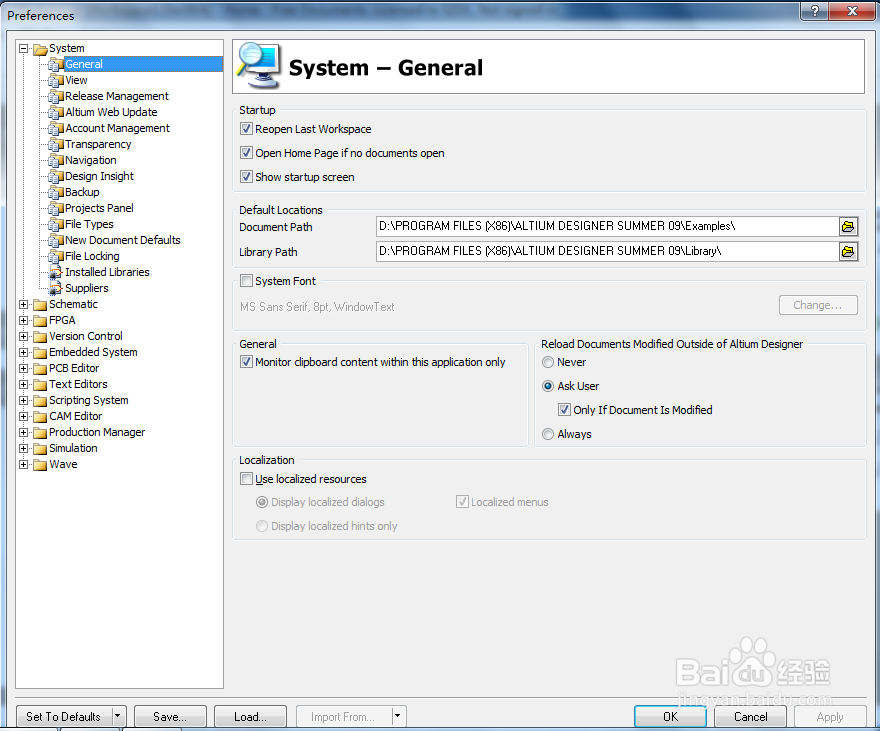The image size is (880, 731).
Task: Expand the Text Editors tree node
Action: (x=24, y=384)
